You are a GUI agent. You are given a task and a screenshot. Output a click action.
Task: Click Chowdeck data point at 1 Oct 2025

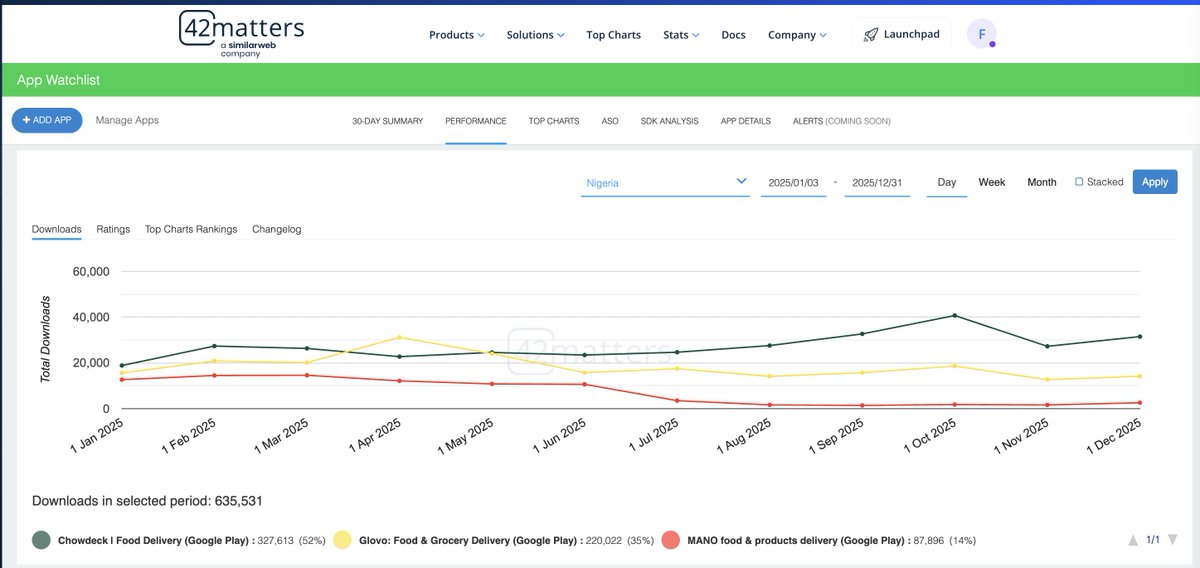(x=955, y=316)
